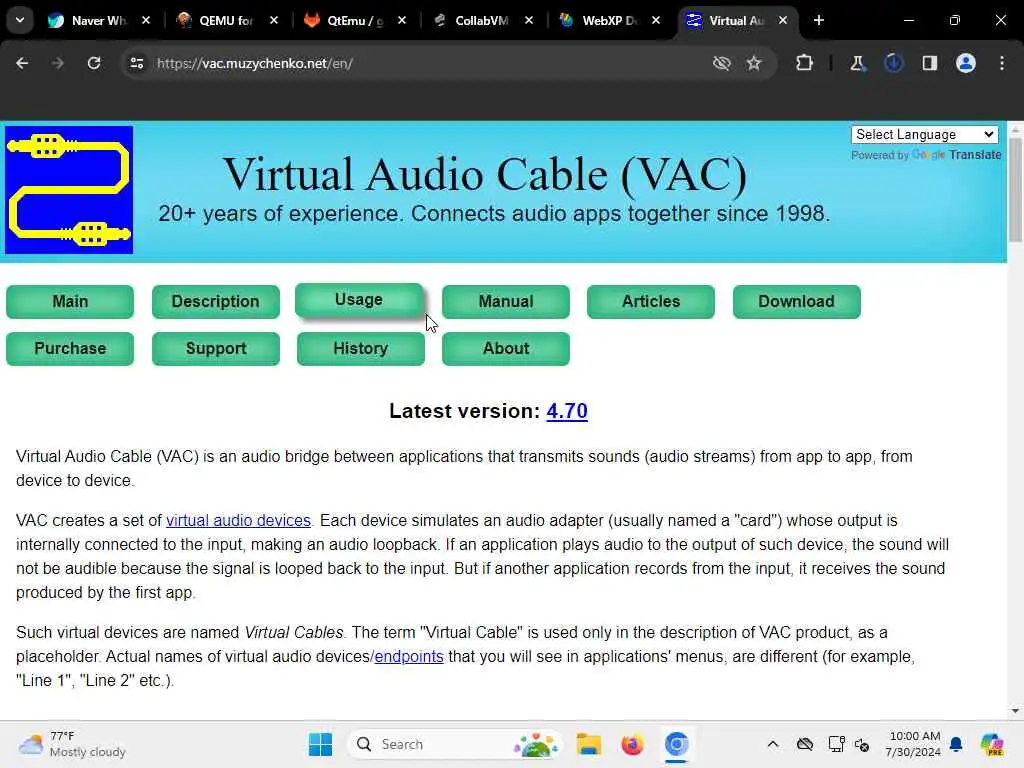
Task: Click the browser forward arrow
Action: 57,63
